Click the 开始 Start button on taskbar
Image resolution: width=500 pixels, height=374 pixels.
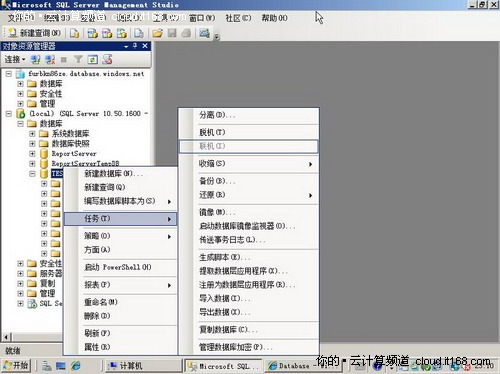[16, 366]
